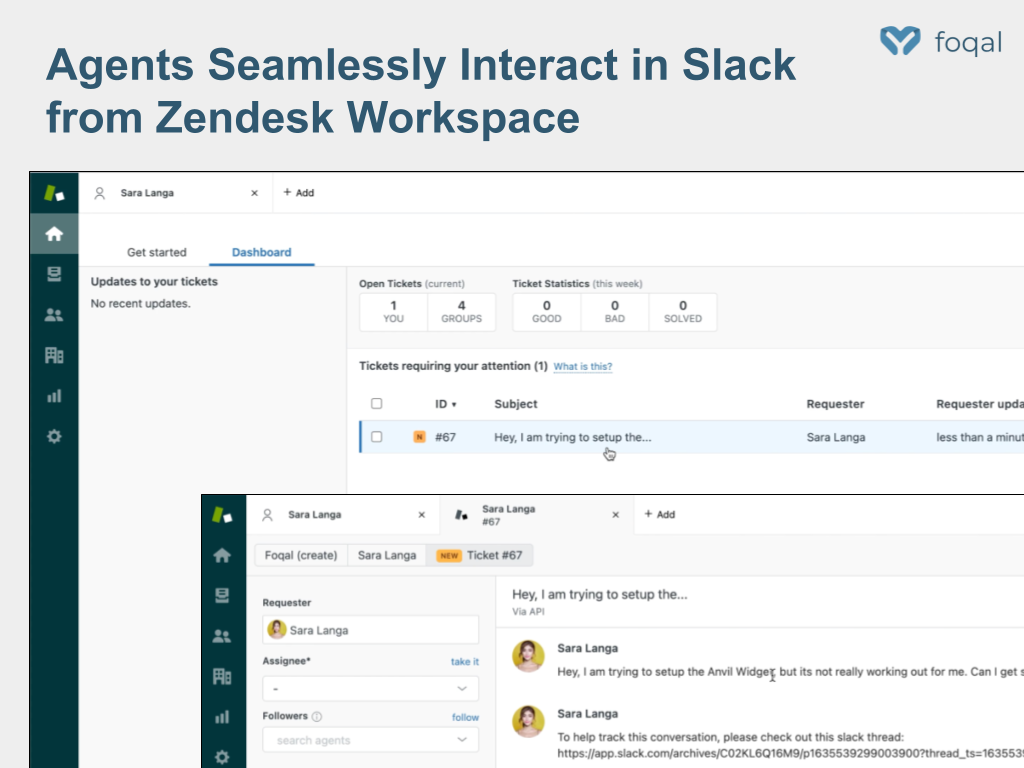Click the 'take it' link beside Assignee

coord(464,662)
